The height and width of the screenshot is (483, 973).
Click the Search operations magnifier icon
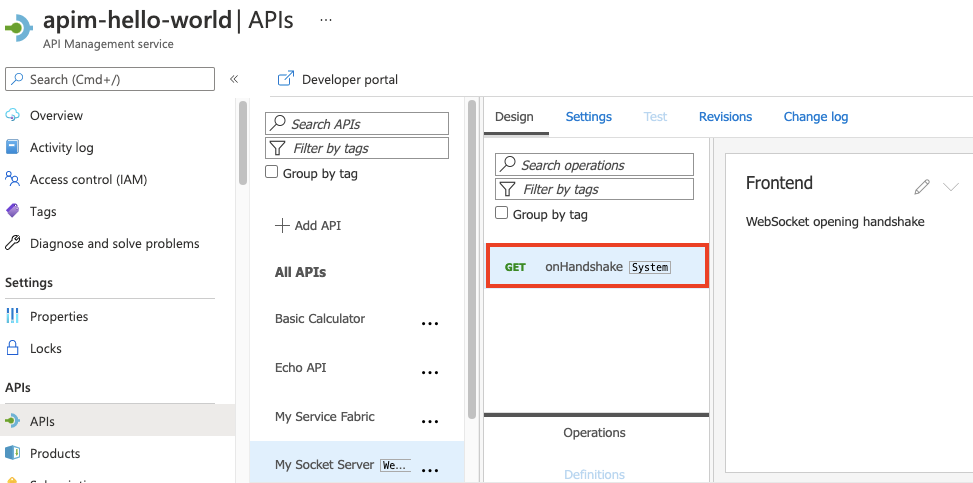tap(509, 164)
